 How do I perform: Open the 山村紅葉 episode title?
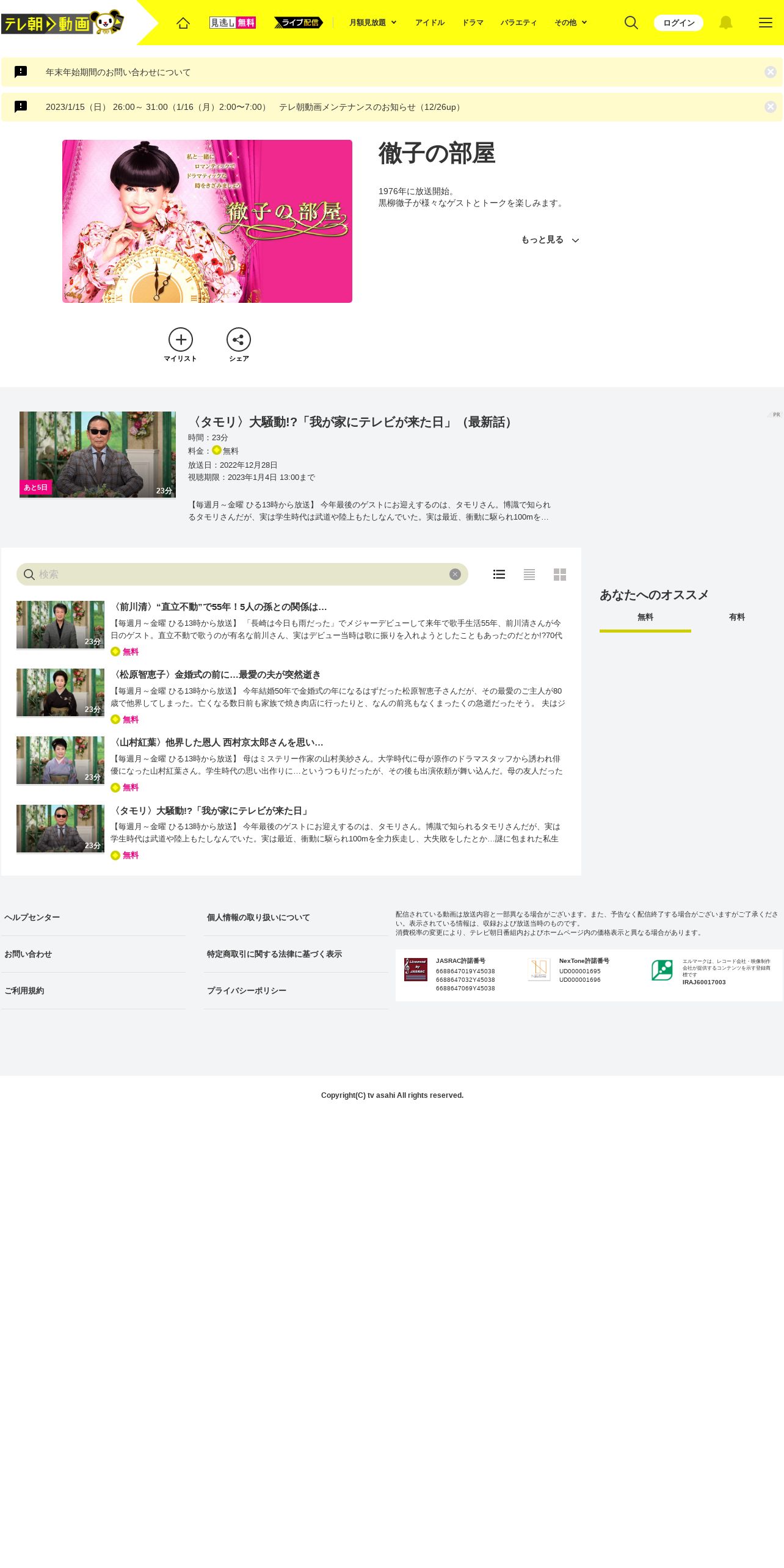tap(217, 742)
